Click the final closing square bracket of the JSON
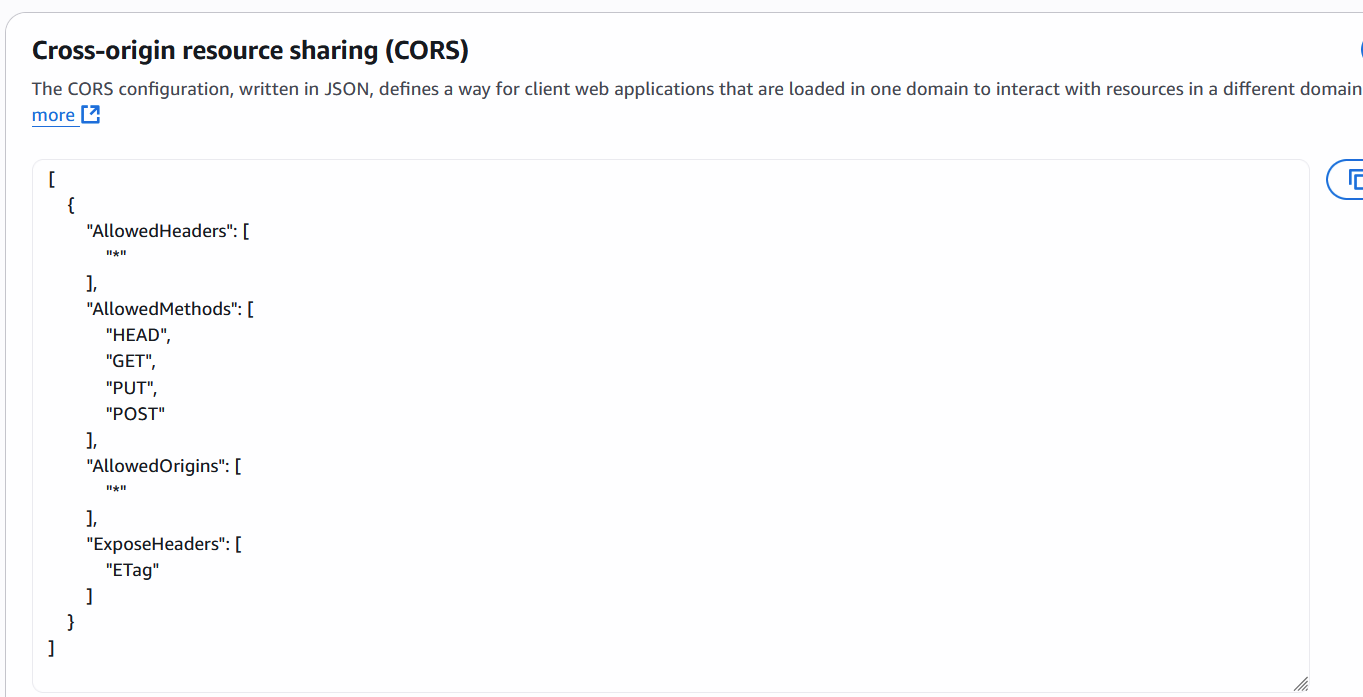The image size is (1363, 697). 51,648
